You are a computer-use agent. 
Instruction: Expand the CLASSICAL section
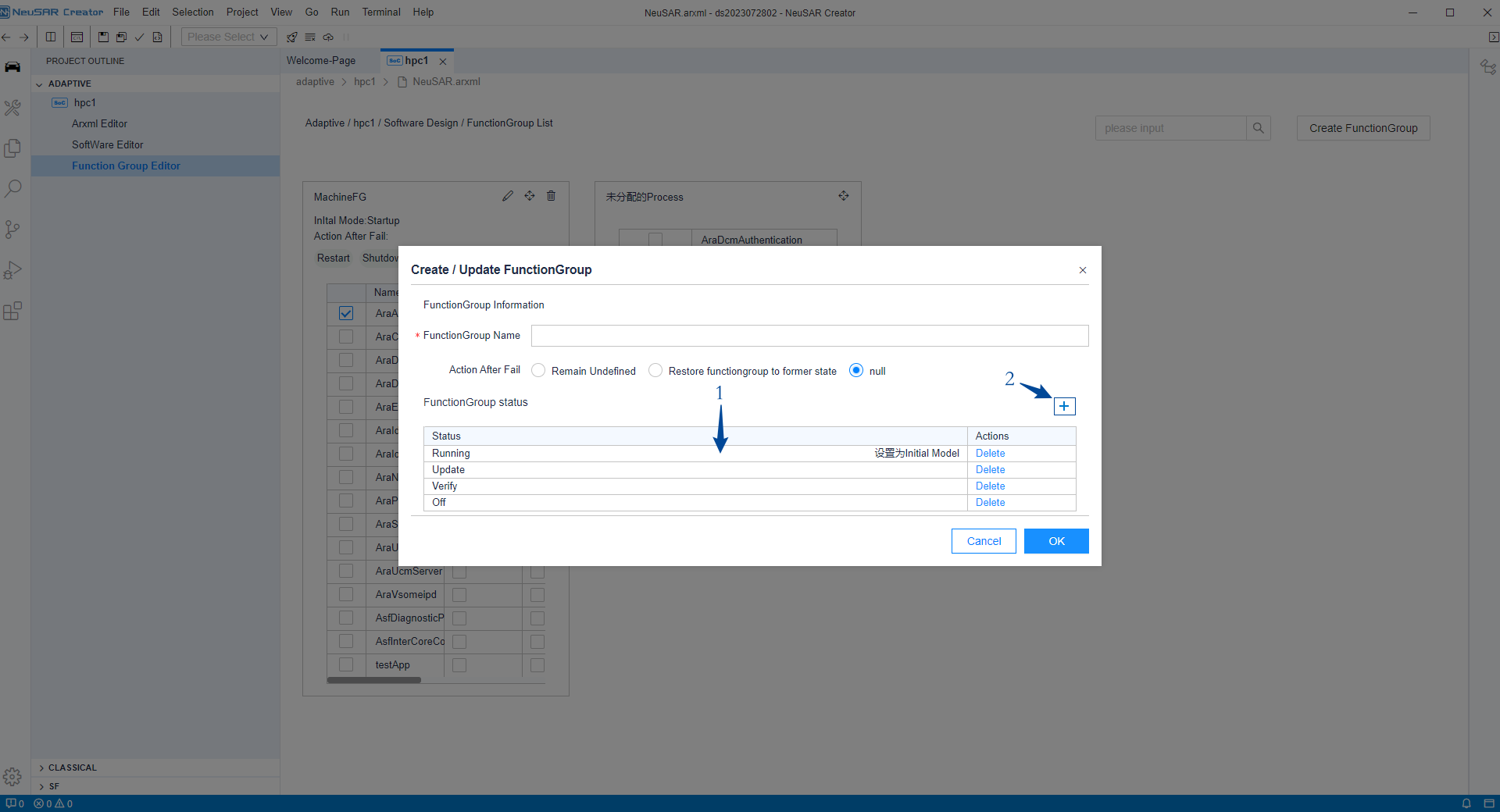[x=41, y=767]
